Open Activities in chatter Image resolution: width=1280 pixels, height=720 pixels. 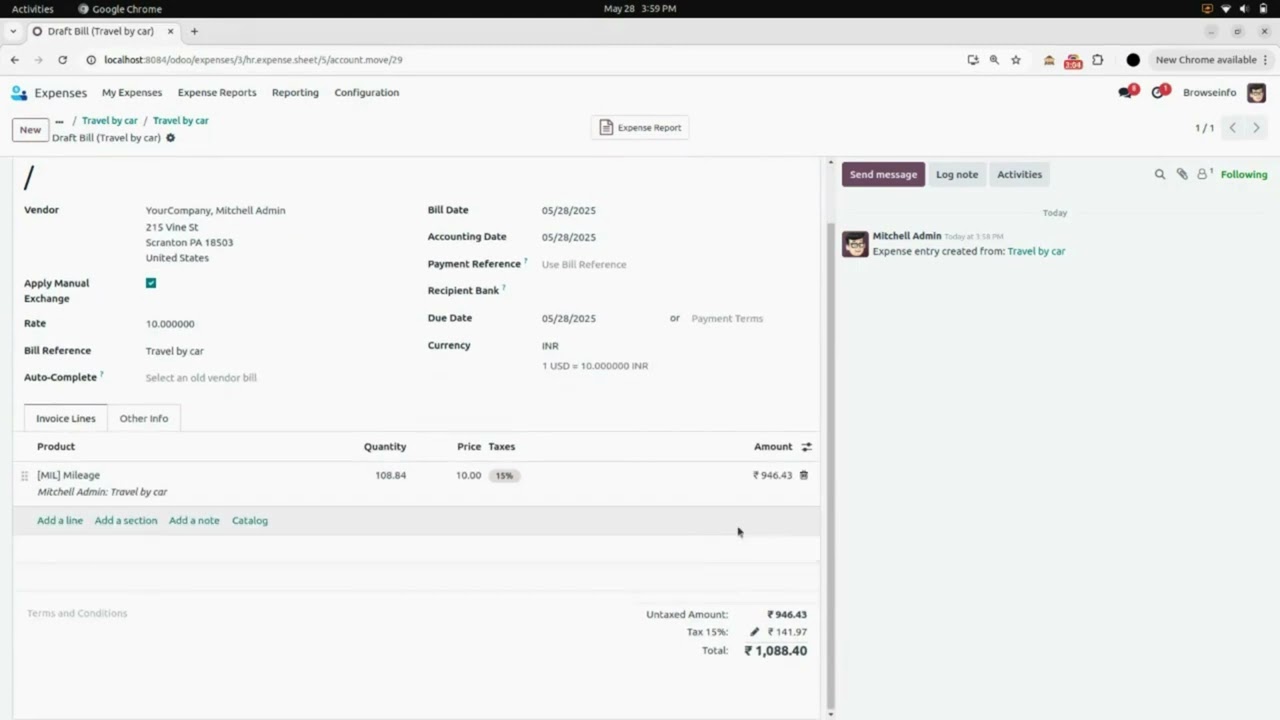1019,174
